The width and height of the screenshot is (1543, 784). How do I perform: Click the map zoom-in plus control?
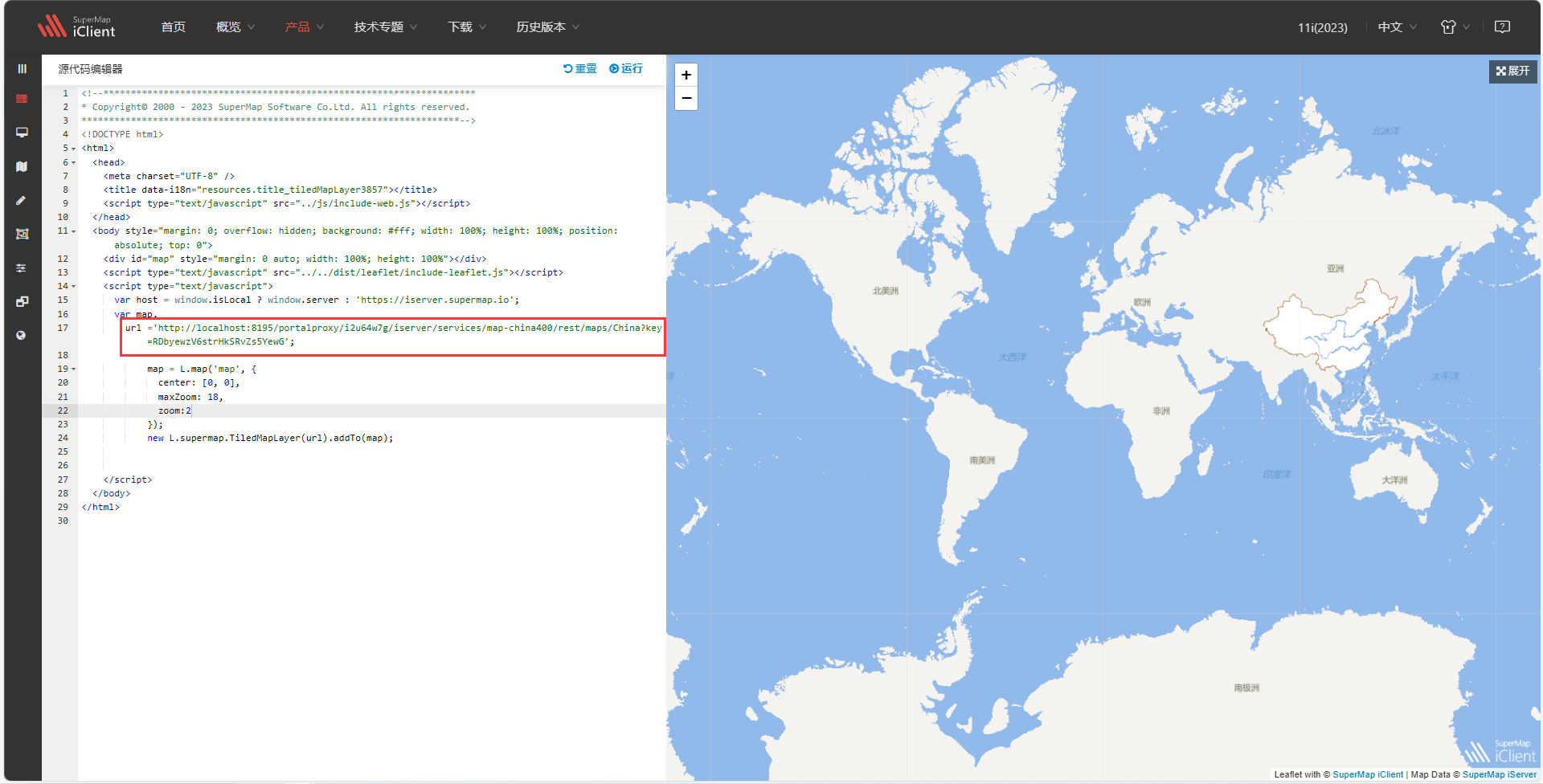686,75
